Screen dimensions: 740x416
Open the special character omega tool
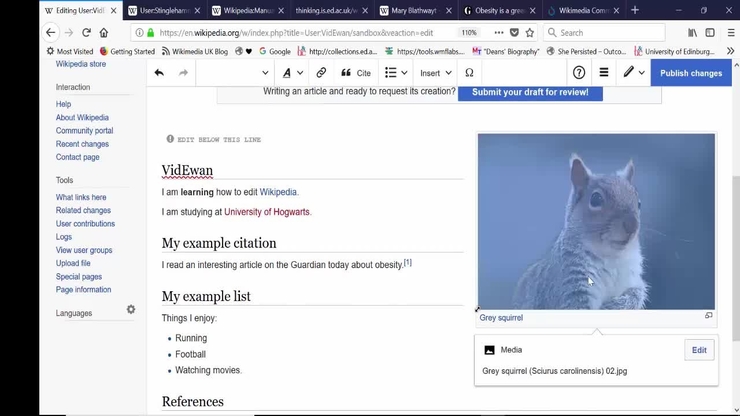pyautogui.click(x=469, y=73)
